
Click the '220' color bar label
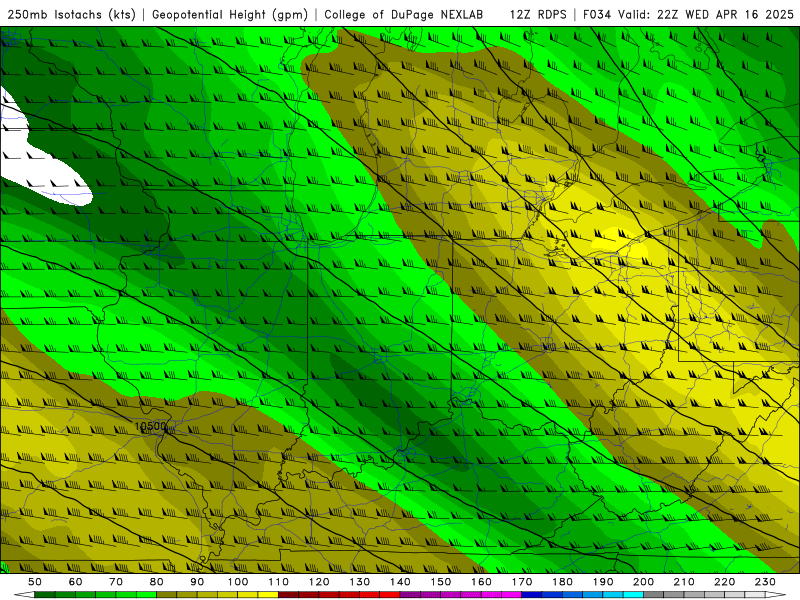725,582
